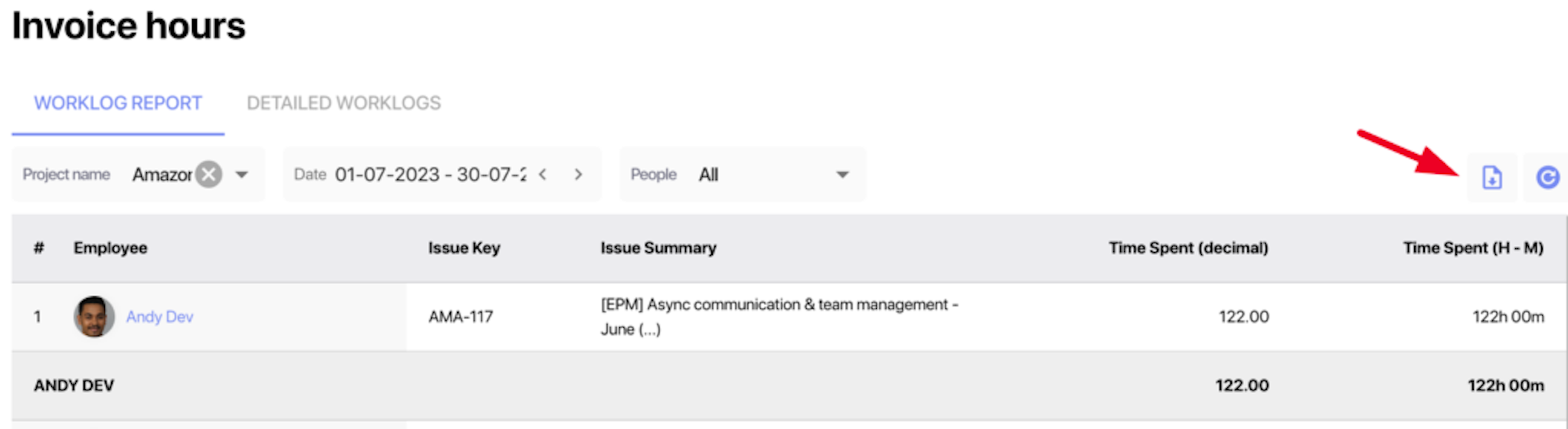Open Andy Dev employee profile link
The width and height of the screenshot is (1568, 429).
pyautogui.click(x=159, y=317)
